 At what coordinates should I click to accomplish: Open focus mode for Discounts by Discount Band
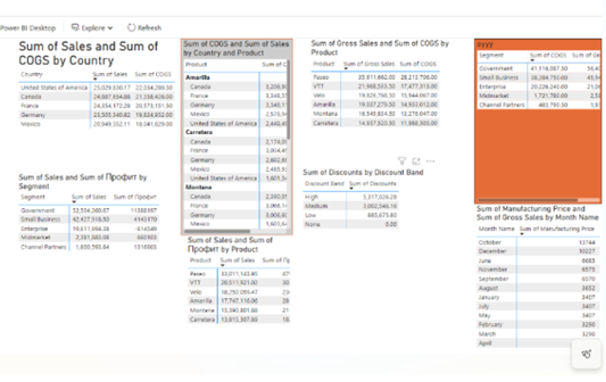click(x=416, y=161)
